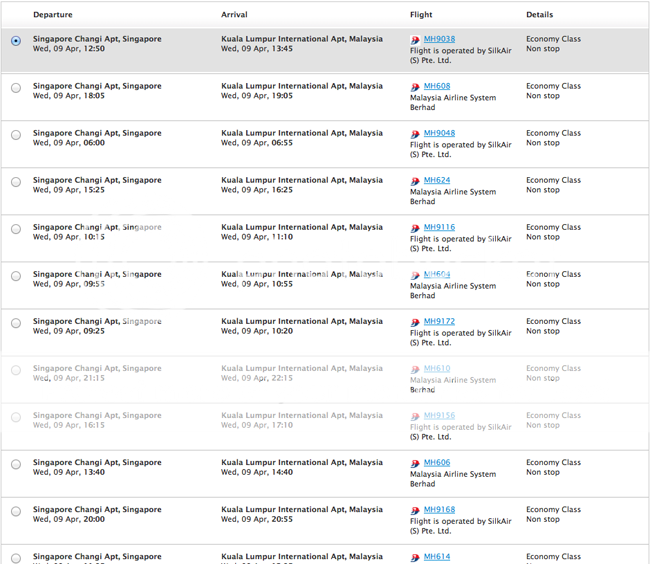Select the 20:00 departure radio button
650x564 pixels.
16,511
